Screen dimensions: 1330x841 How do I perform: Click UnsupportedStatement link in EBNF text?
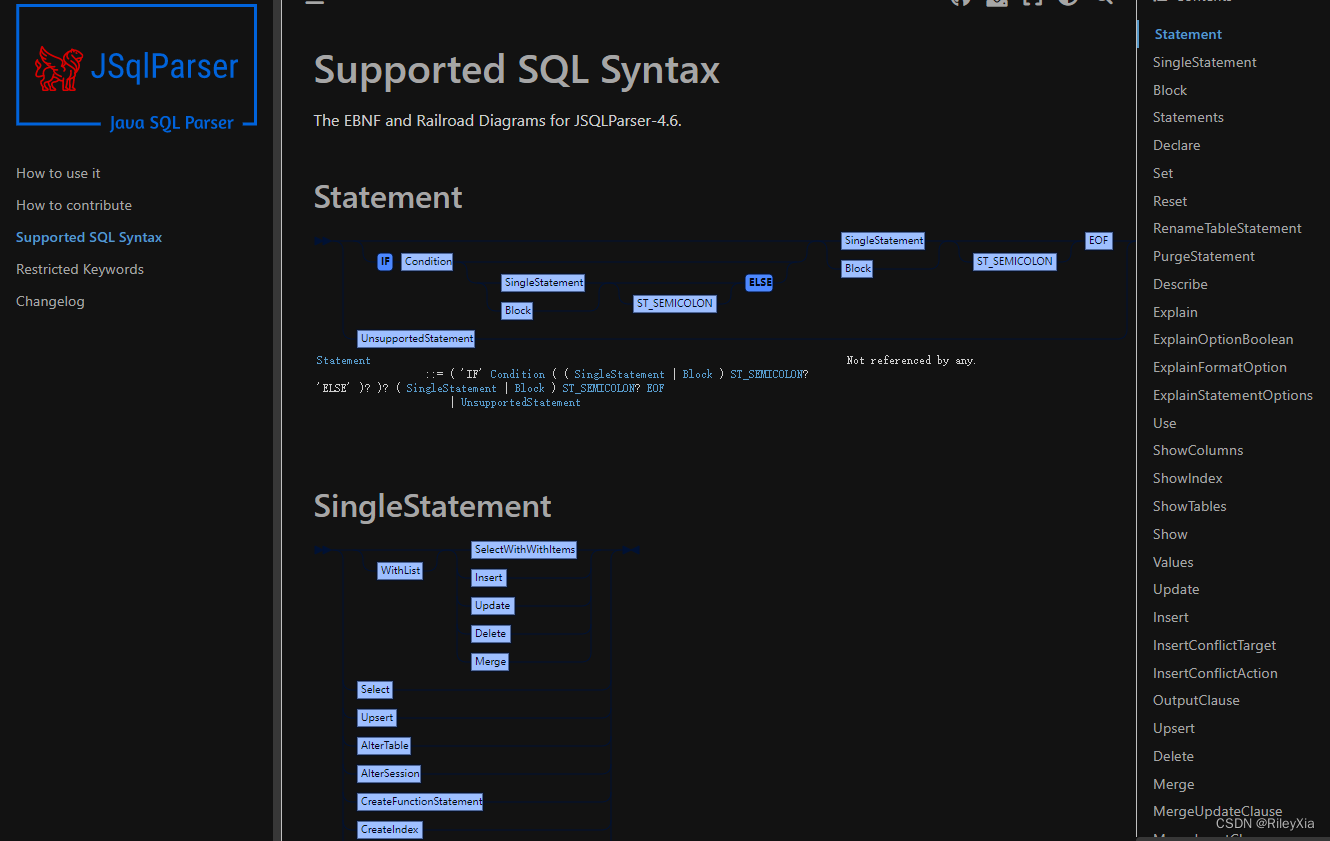pyautogui.click(x=521, y=402)
